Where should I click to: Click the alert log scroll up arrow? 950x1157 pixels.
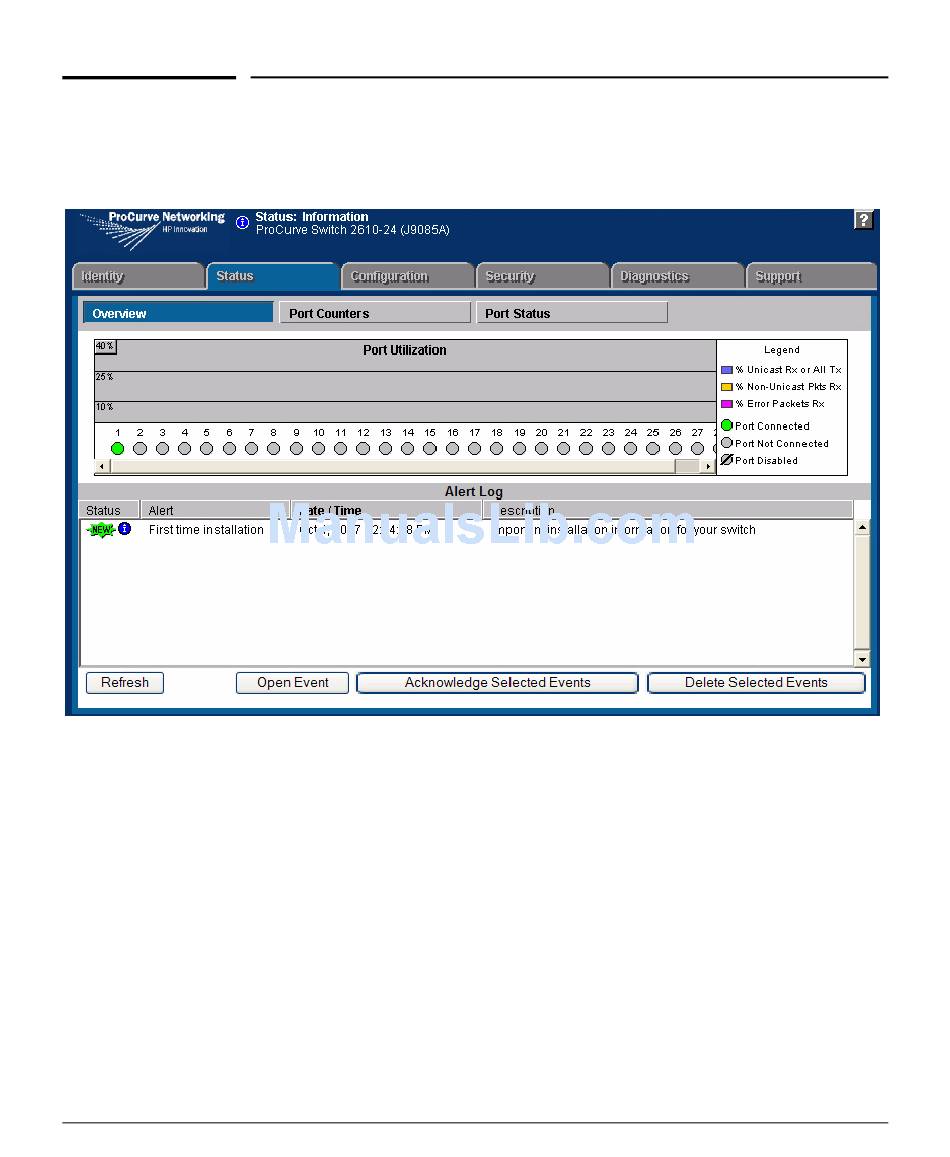(861, 527)
